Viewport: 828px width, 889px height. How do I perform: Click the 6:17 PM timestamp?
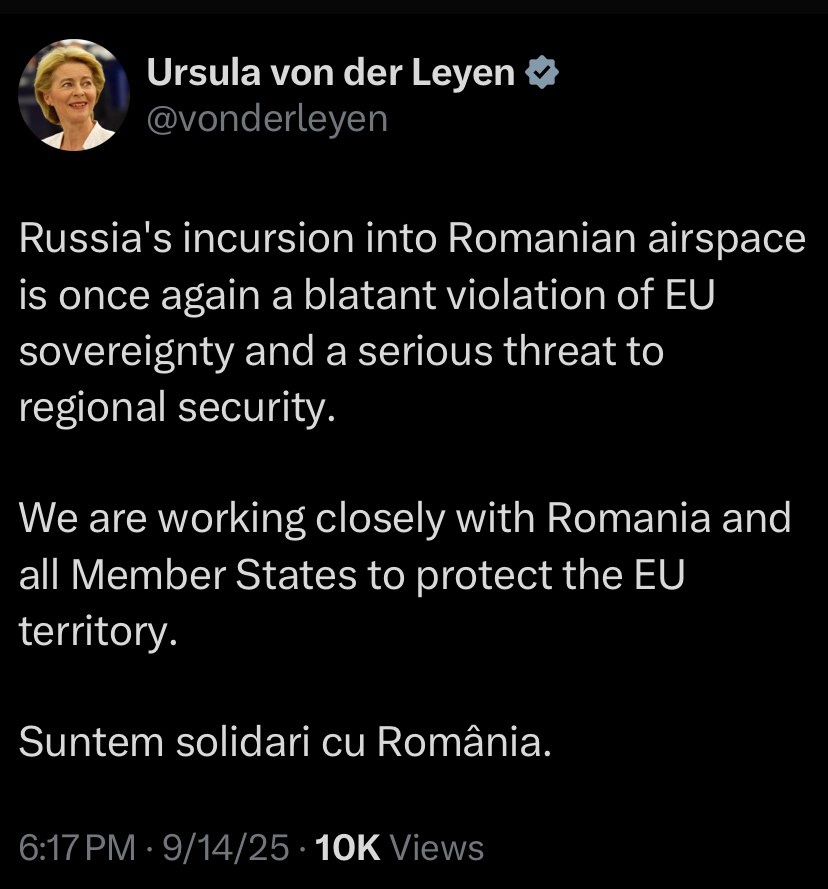77,848
